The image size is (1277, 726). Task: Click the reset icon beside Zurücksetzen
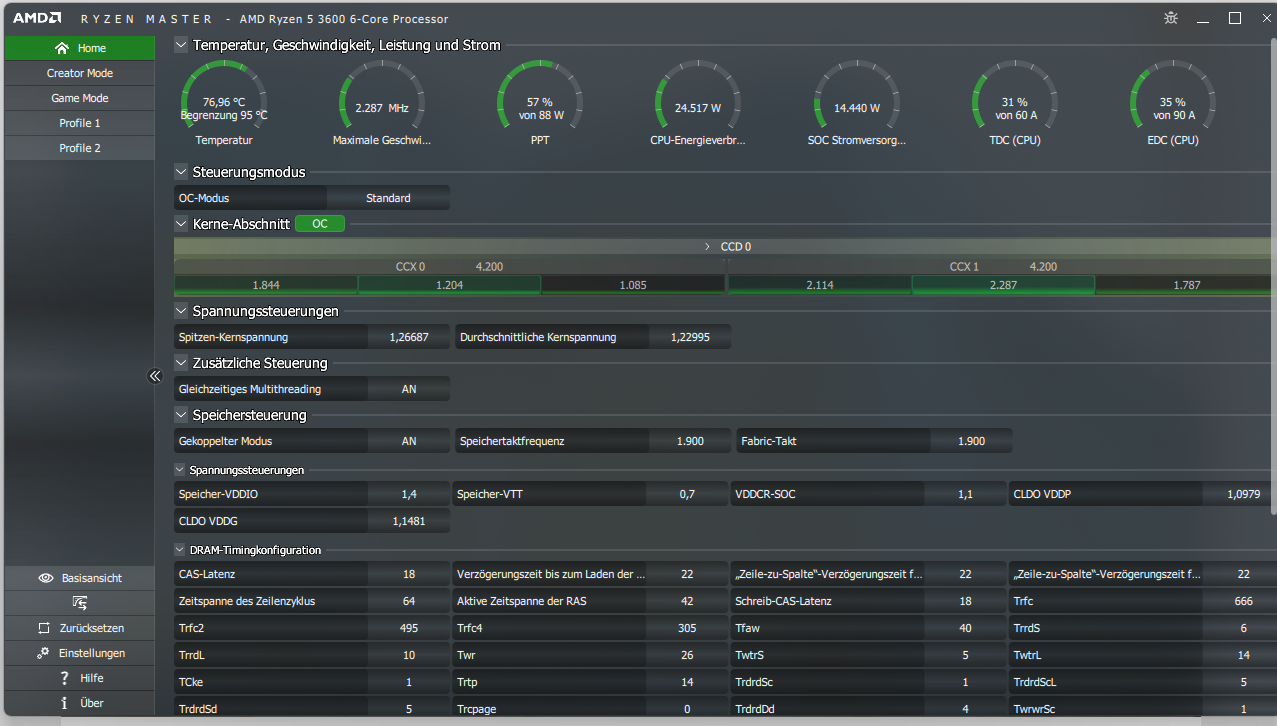[43, 628]
